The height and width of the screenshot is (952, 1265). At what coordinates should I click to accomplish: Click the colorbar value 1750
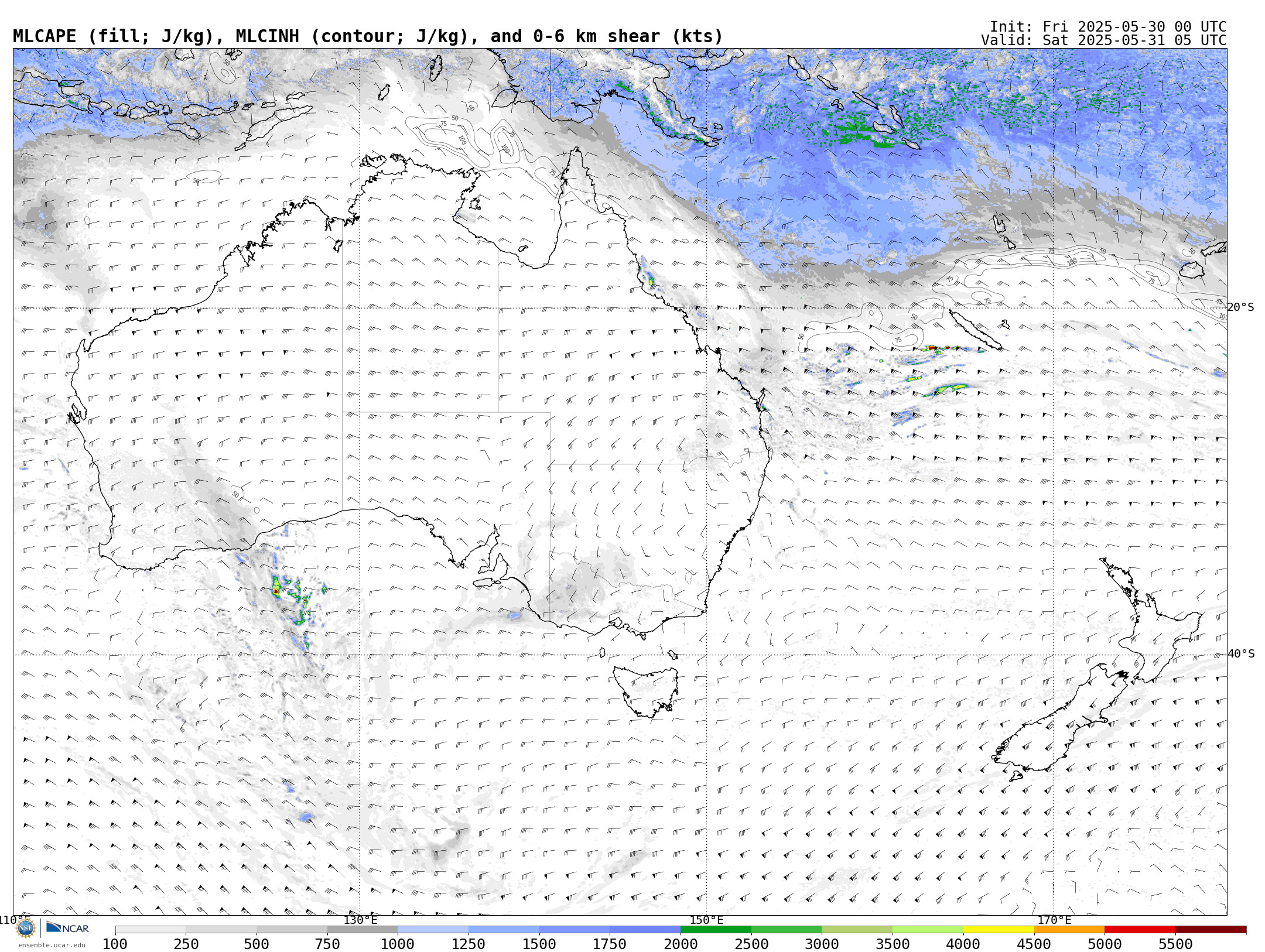(610, 944)
